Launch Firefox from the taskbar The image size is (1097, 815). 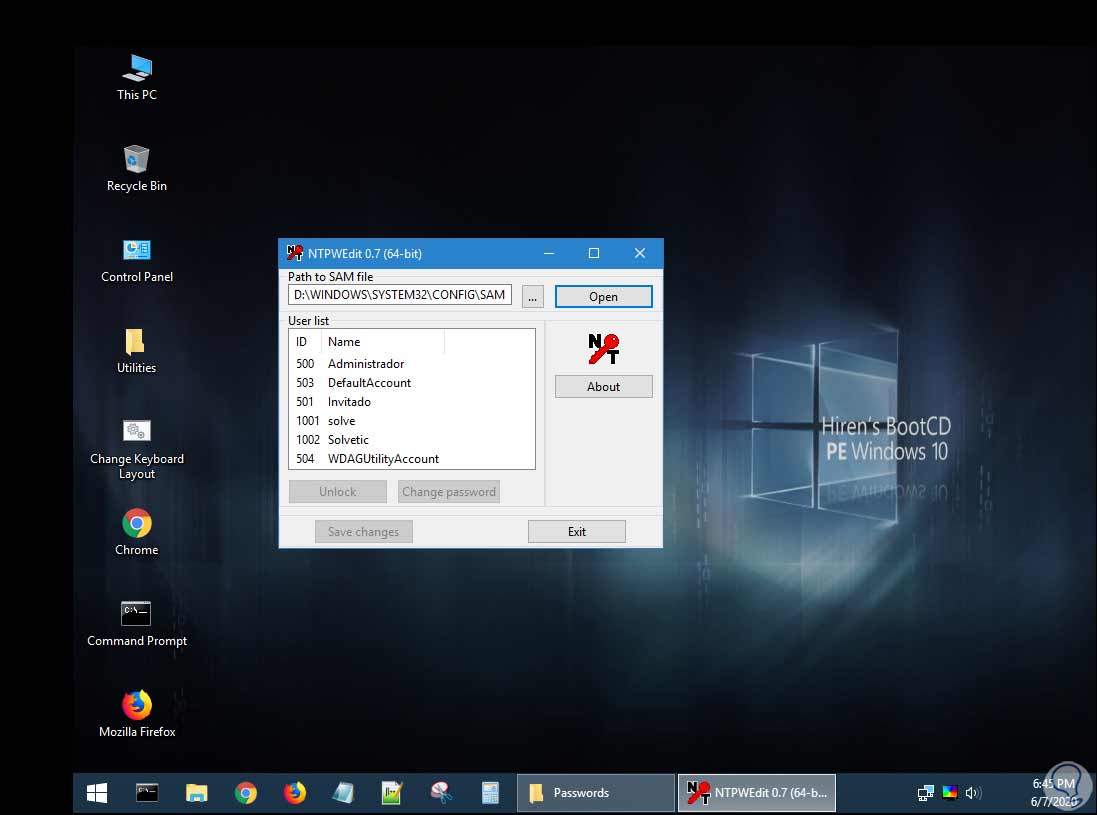(x=295, y=793)
